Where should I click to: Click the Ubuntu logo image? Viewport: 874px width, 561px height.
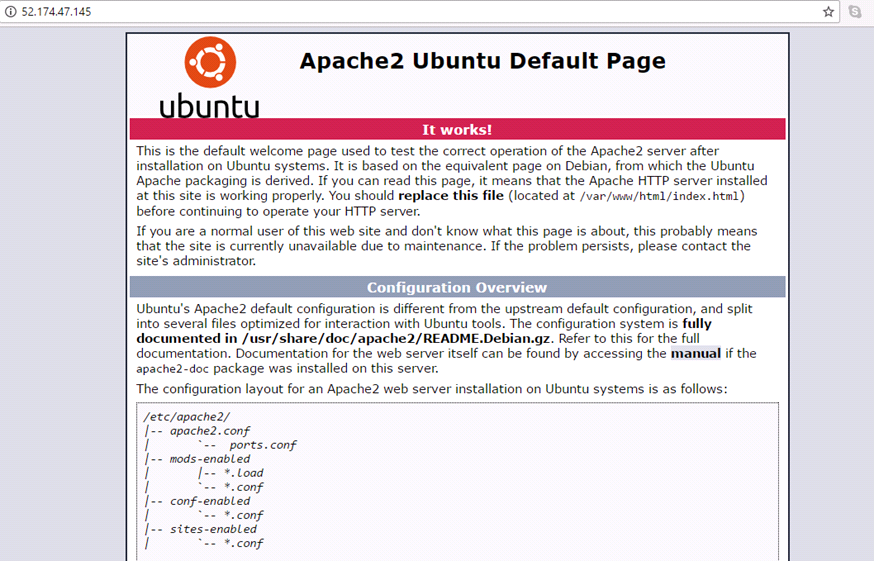210,78
